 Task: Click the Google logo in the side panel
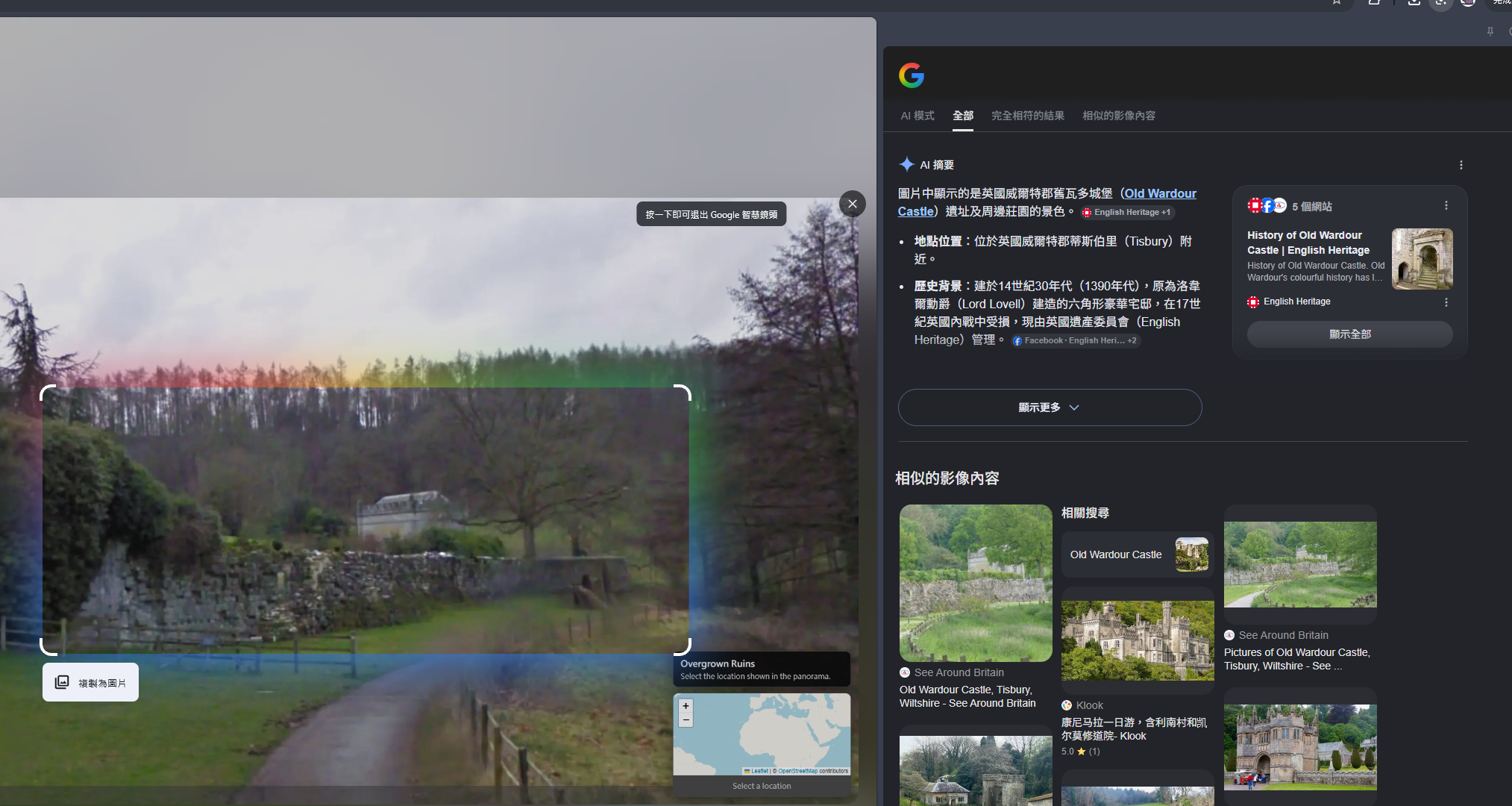click(912, 75)
